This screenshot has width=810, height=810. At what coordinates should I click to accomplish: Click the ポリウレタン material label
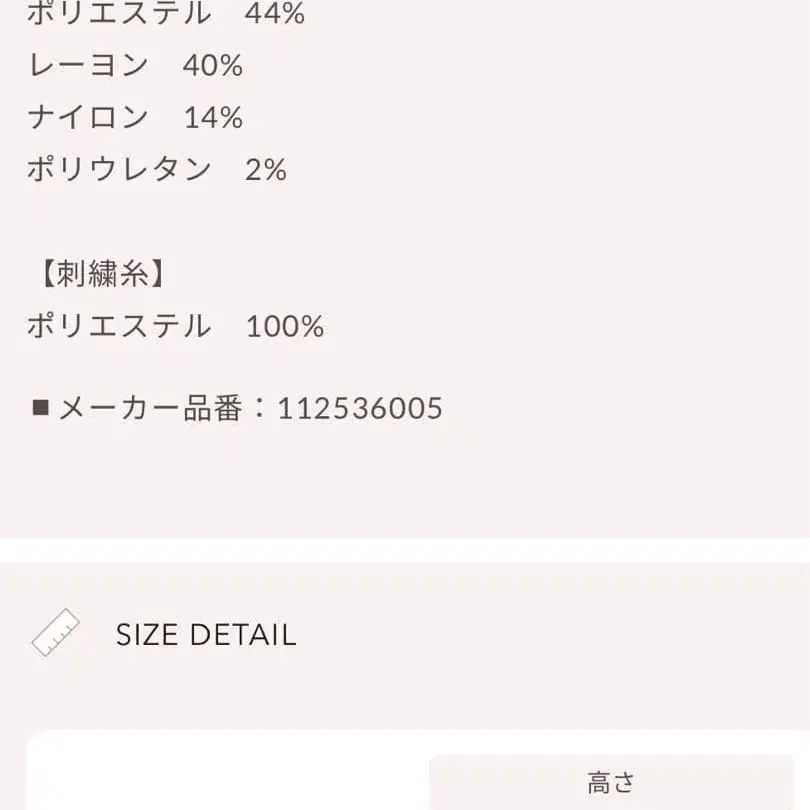click(119, 169)
